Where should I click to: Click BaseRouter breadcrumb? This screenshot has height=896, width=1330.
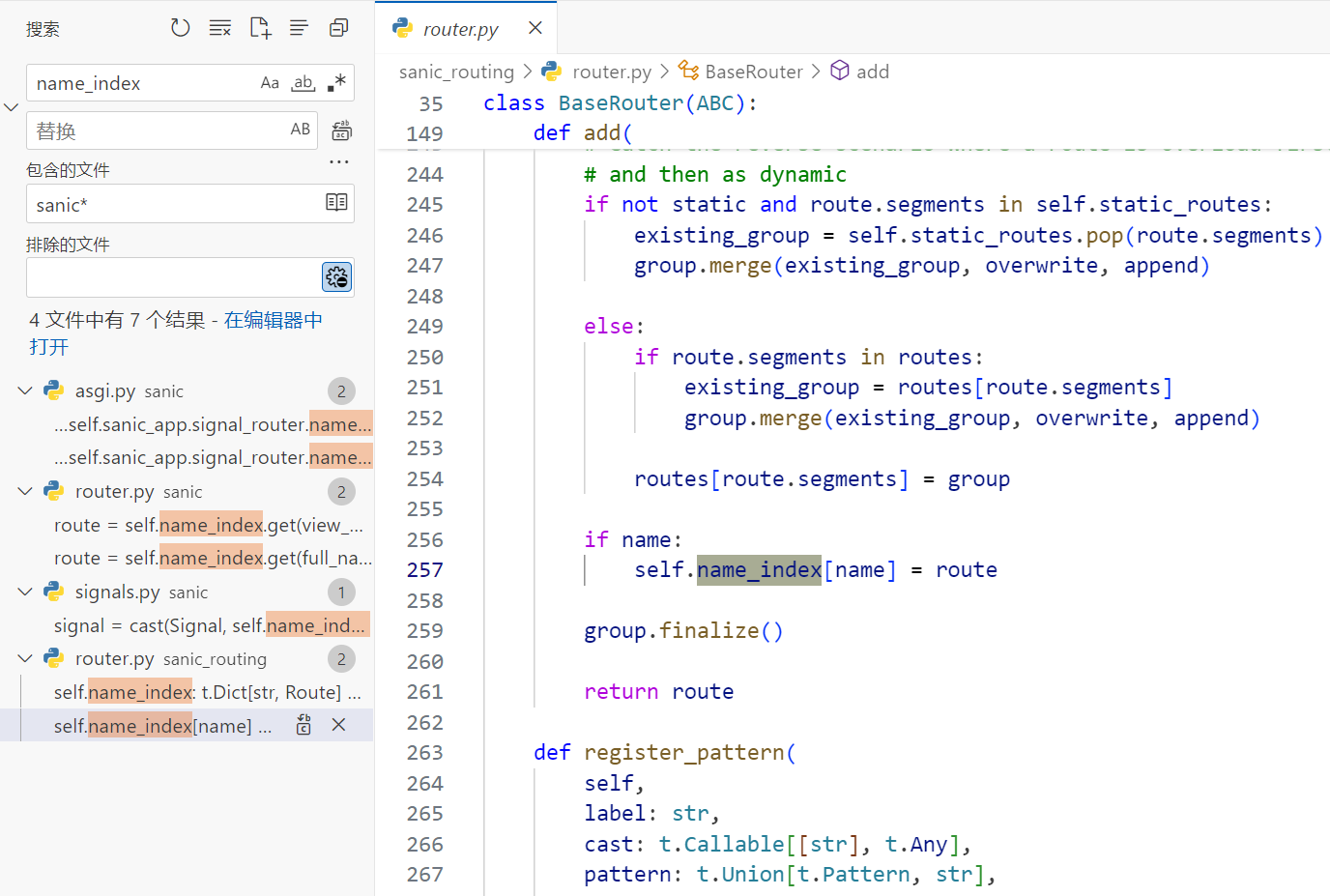pos(754,72)
